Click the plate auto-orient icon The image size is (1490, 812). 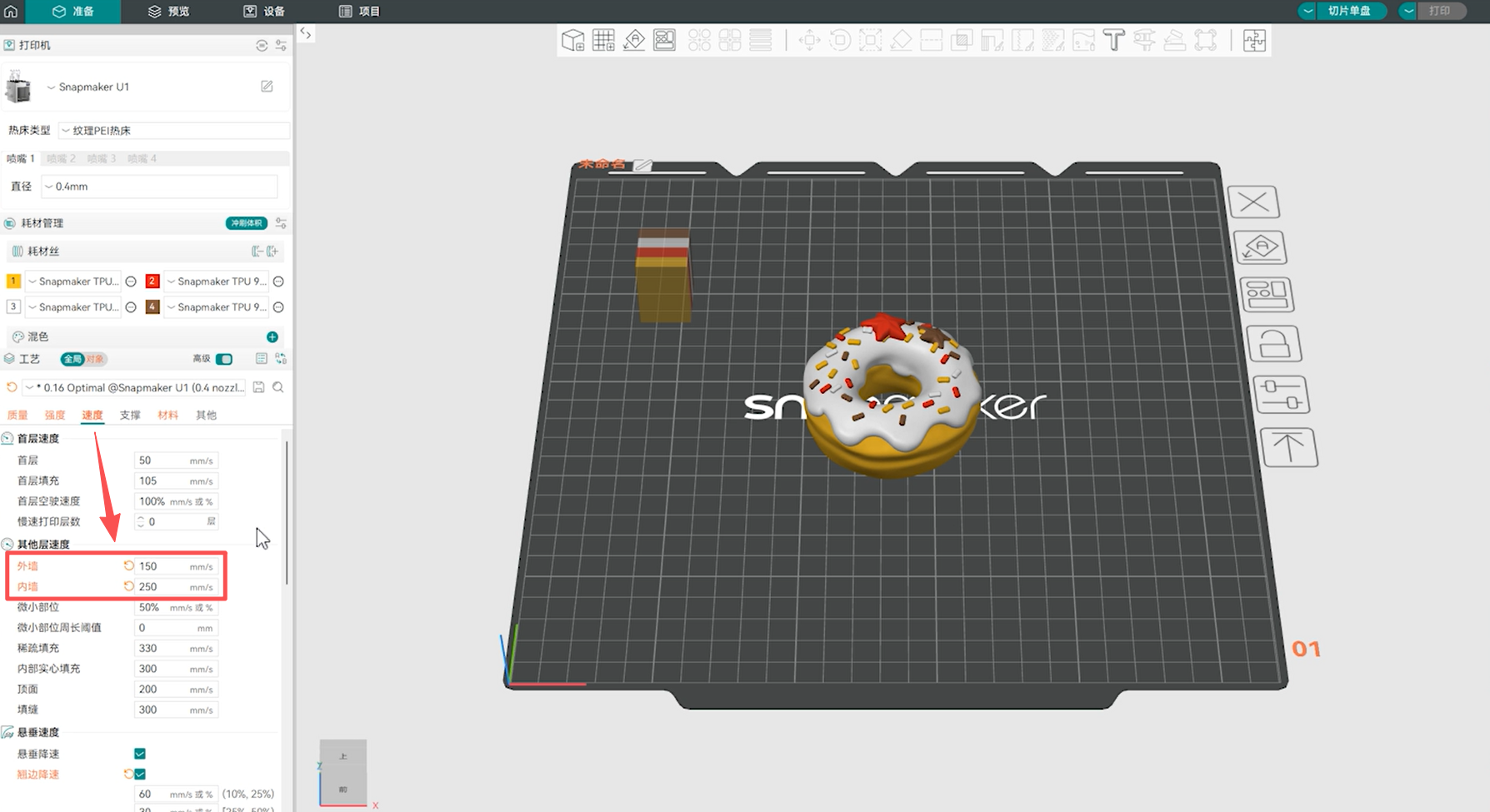point(1260,247)
